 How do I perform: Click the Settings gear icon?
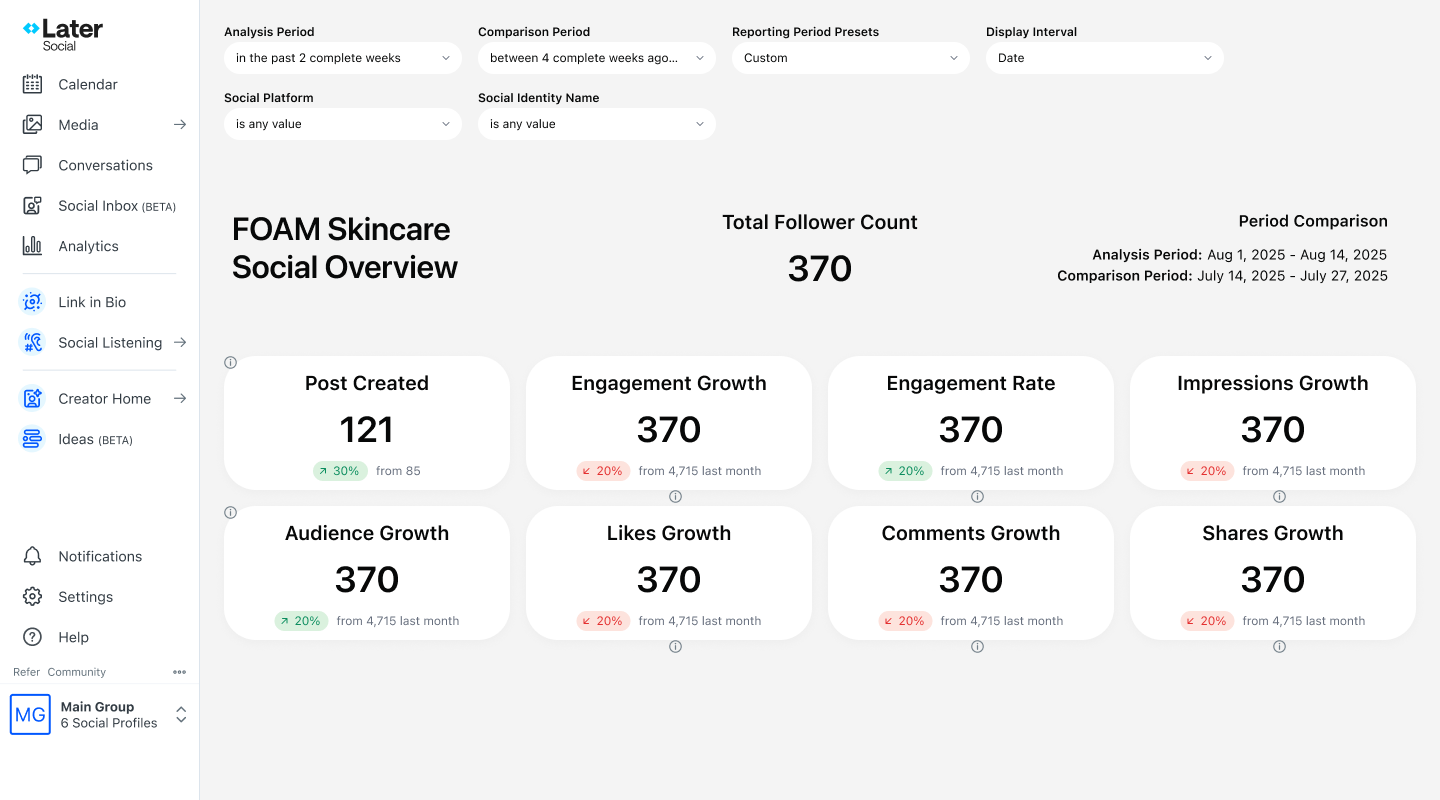click(32, 597)
